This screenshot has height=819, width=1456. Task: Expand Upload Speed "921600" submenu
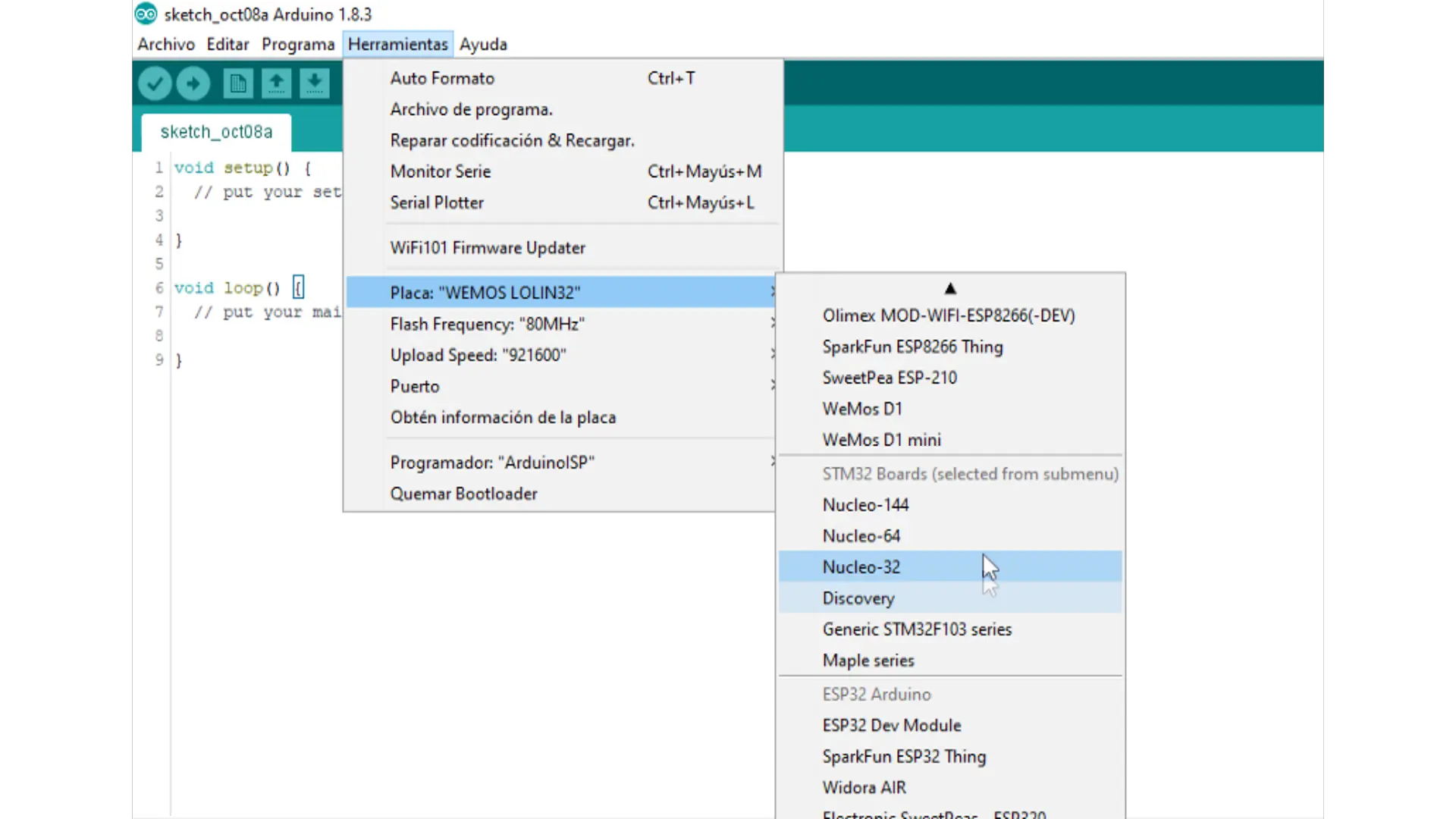click(x=561, y=355)
